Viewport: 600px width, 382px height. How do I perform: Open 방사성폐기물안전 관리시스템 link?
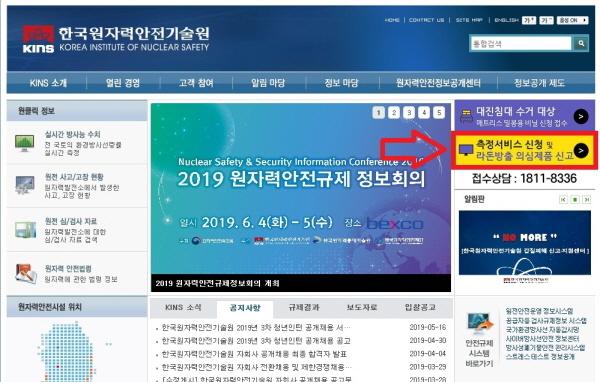click(x=545, y=348)
